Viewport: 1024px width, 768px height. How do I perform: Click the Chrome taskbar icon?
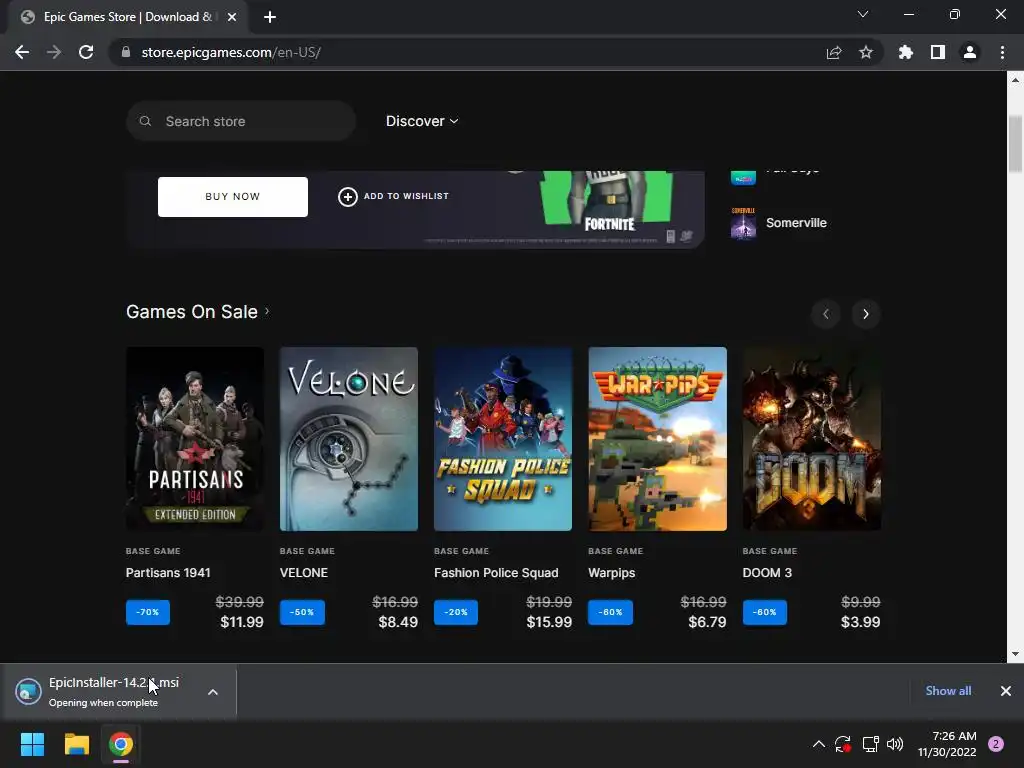pos(121,744)
